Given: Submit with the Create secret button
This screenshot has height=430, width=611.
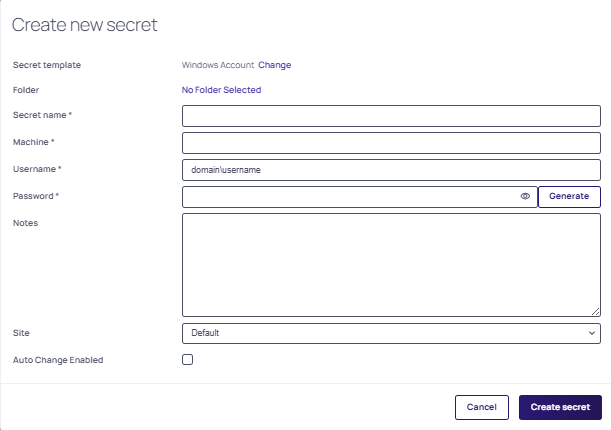Looking at the screenshot, I should pos(560,407).
